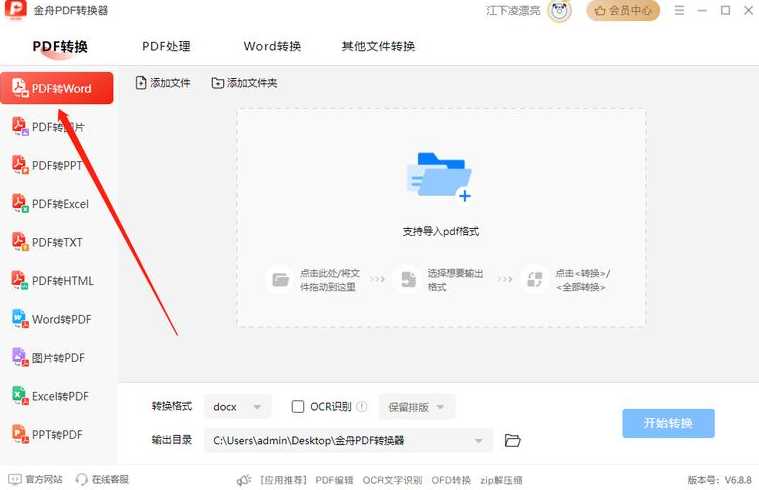Open the OFD转换 link
Viewport: 759px width, 490px height.
pyautogui.click(x=451, y=480)
